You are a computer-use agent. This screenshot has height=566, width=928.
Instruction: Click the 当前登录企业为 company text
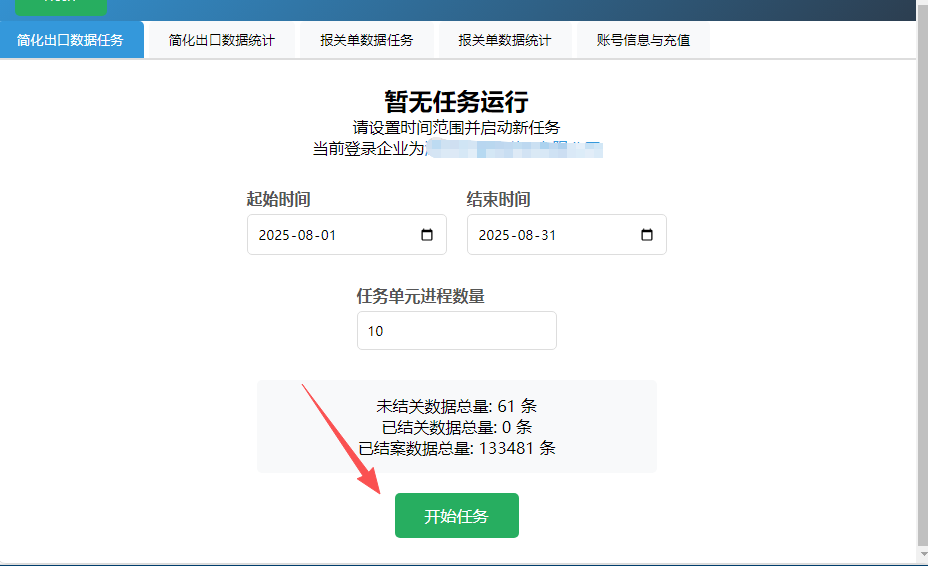coord(456,149)
